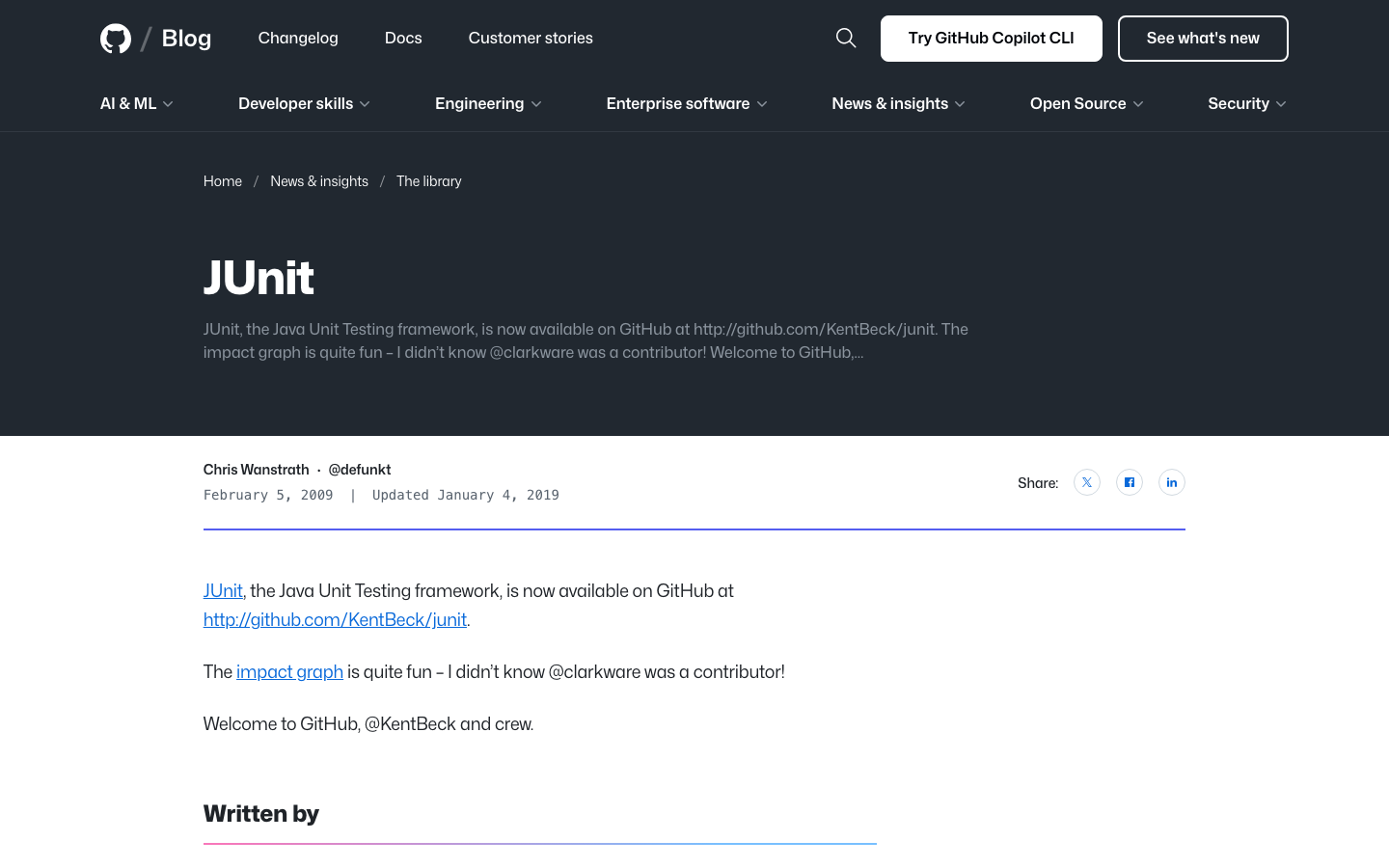Click the JUnit page heading
This screenshot has height=868, width=1389.
click(259, 278)
